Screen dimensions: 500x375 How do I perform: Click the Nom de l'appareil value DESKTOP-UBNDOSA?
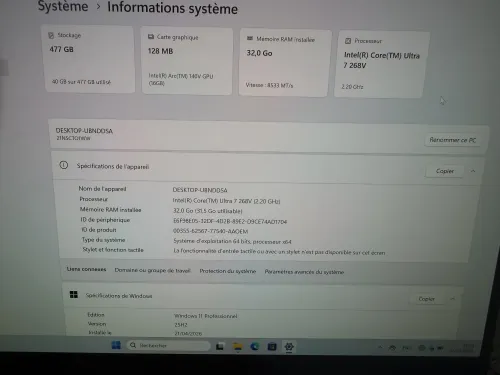click(200, 190)
